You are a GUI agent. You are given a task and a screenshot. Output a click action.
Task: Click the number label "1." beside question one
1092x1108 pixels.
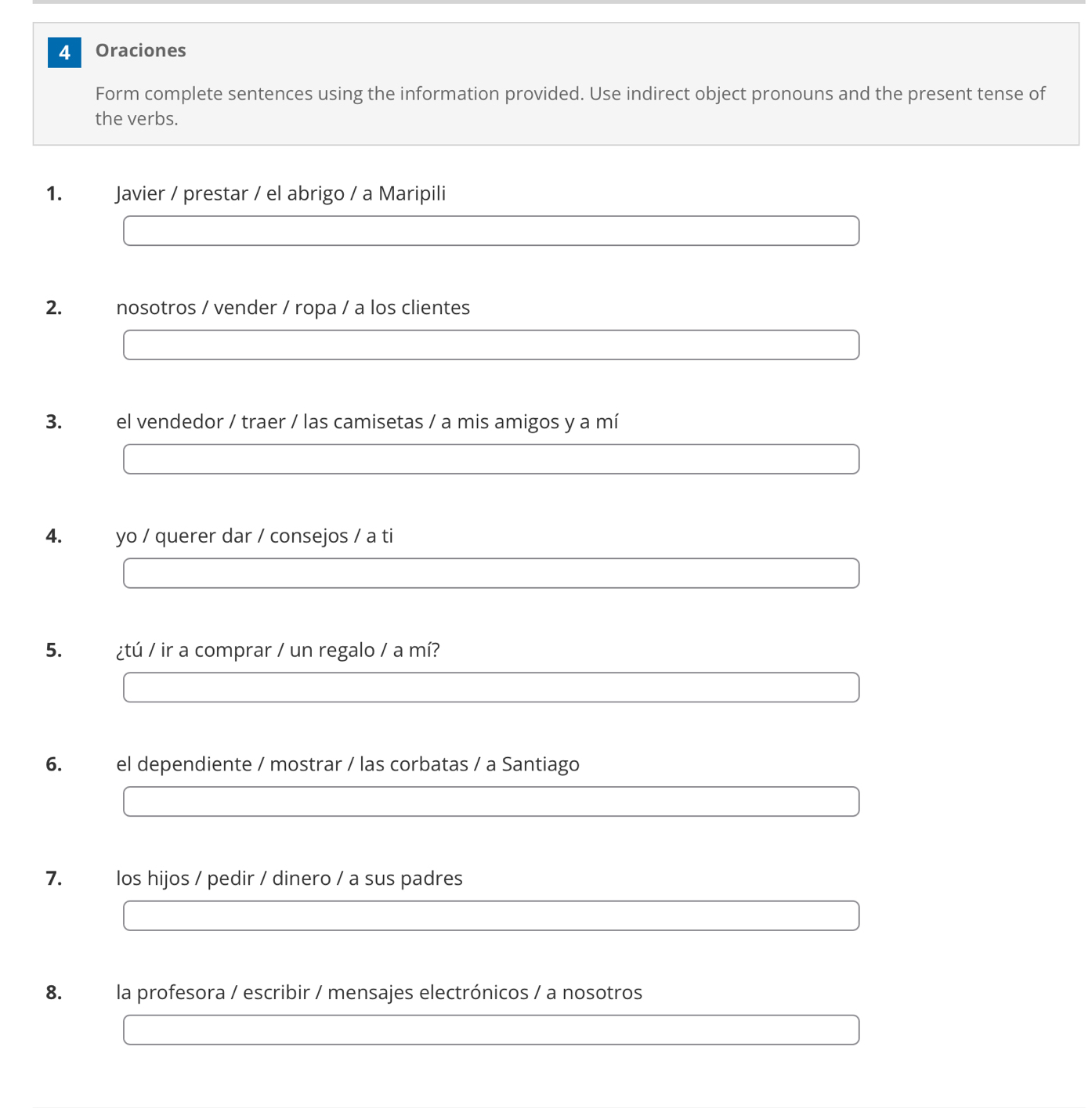tap(54, 193)
